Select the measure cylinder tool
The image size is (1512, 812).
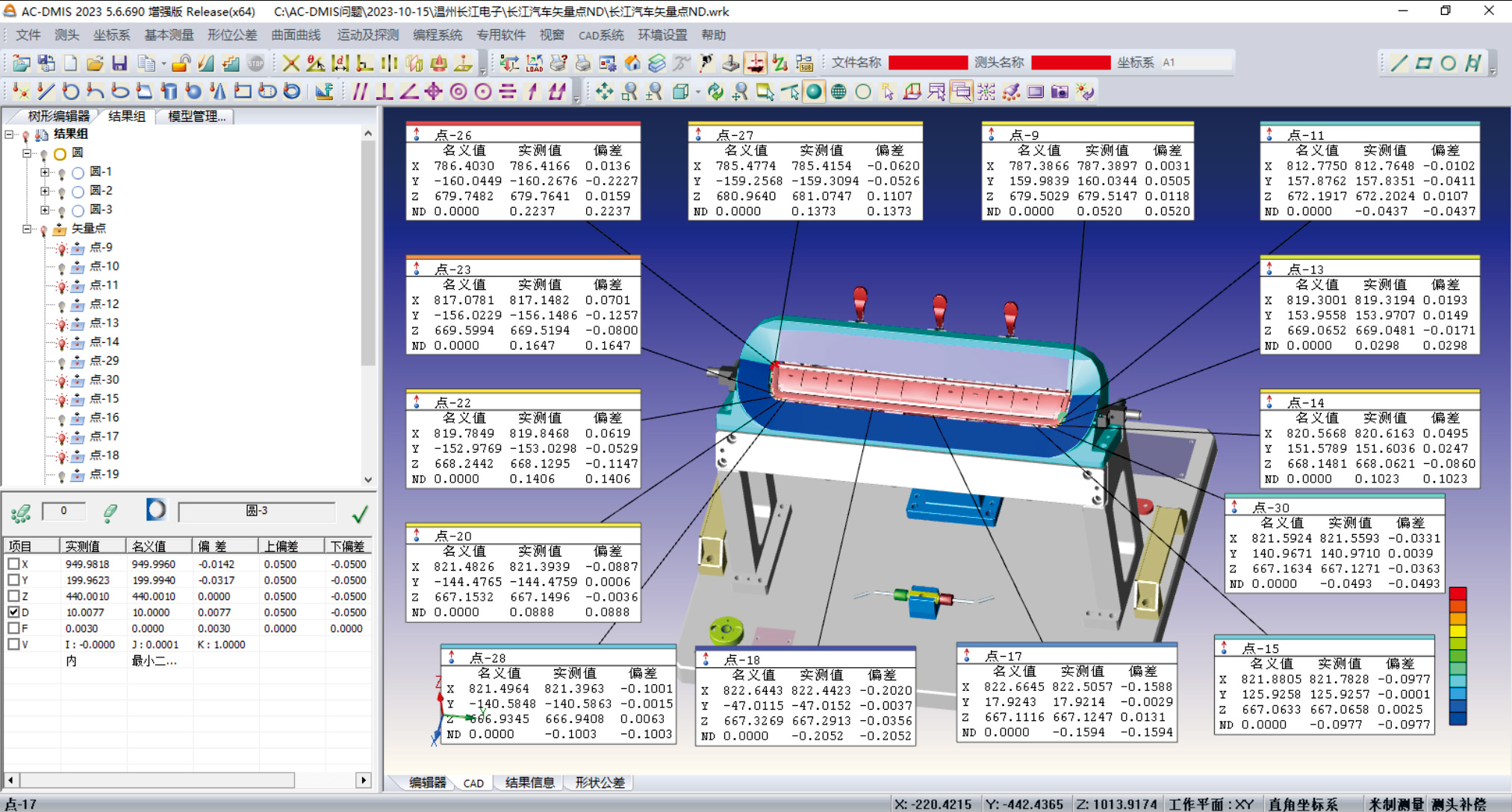169,92
